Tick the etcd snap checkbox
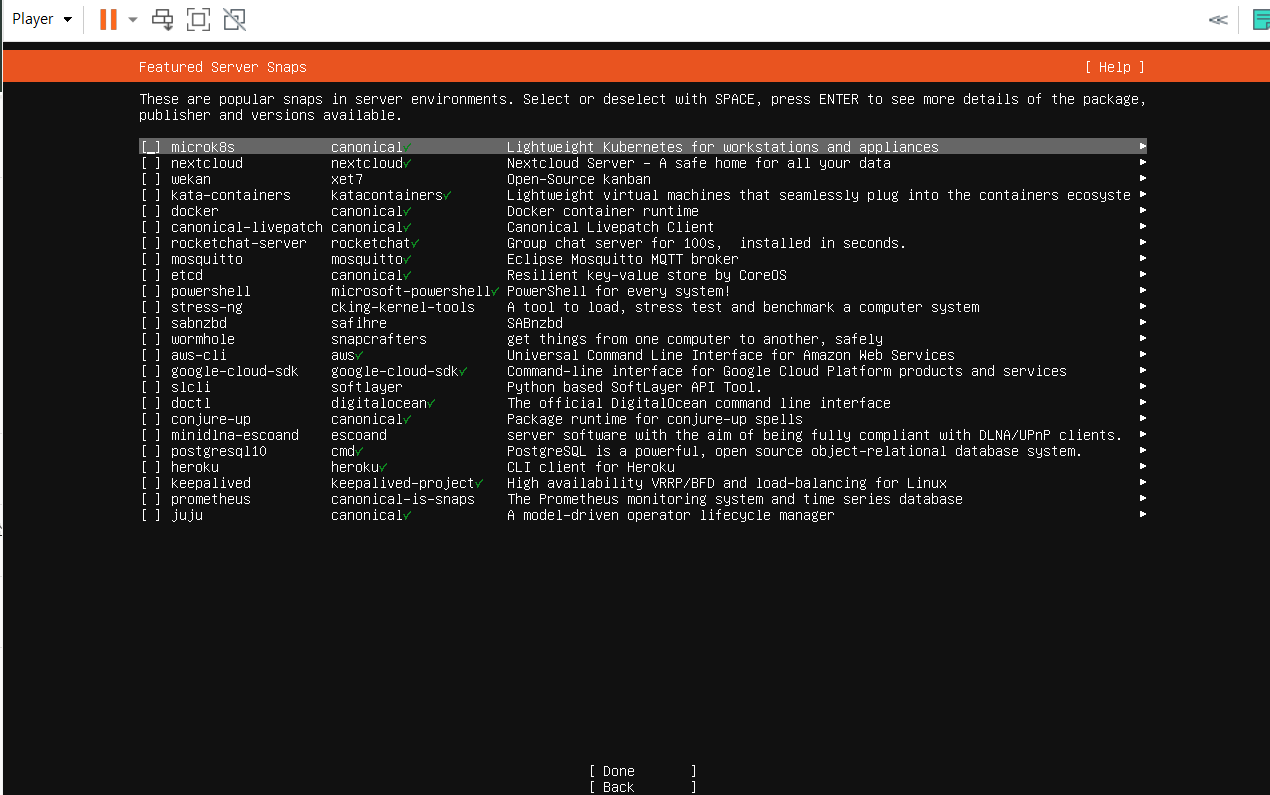This screenshot has width=1270, height=795. click(x=151, y=275)
